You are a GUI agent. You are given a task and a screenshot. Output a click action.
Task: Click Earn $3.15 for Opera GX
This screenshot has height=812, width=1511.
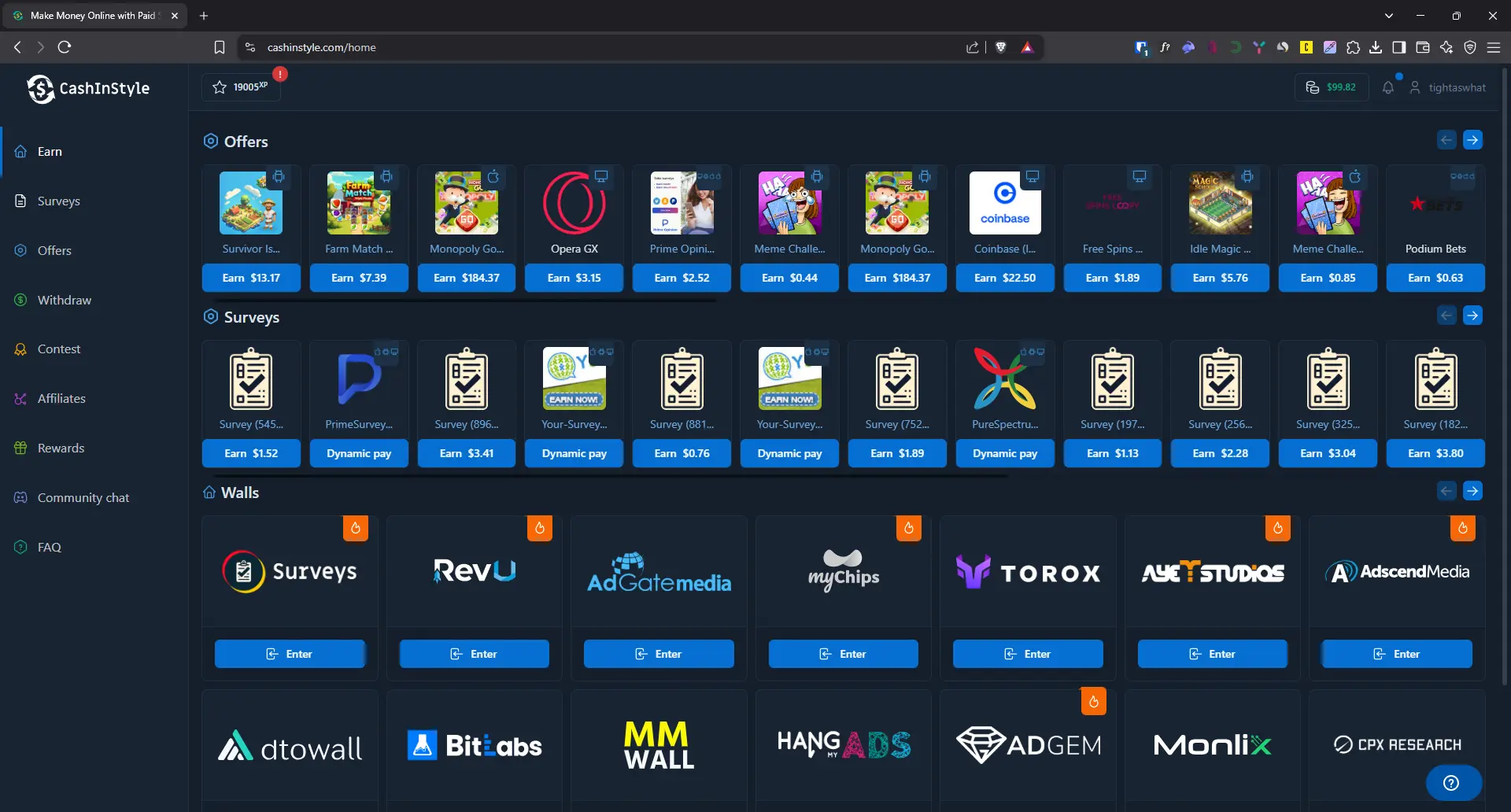coord(574,278)
